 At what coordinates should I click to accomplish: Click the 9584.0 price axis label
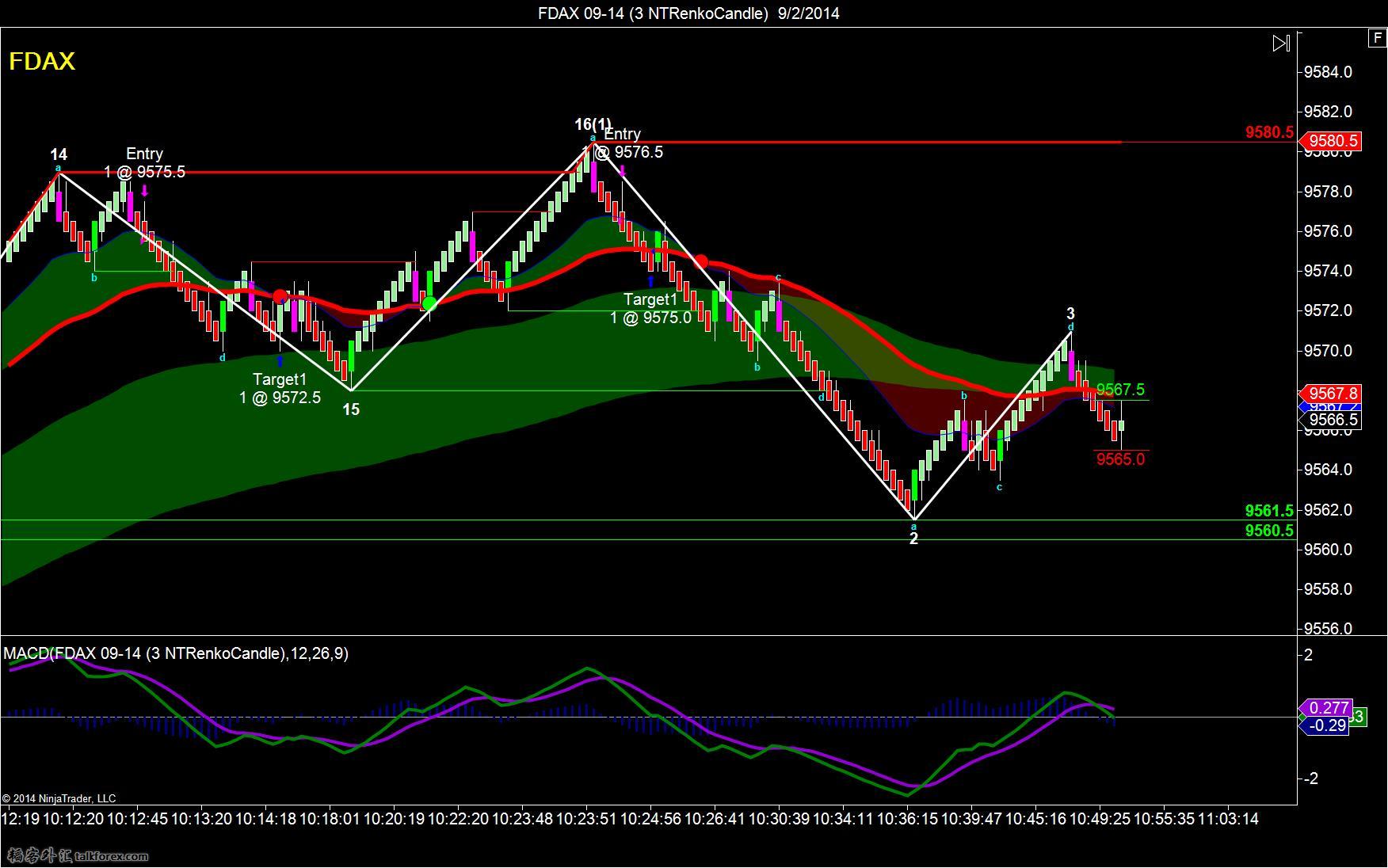1328,72
